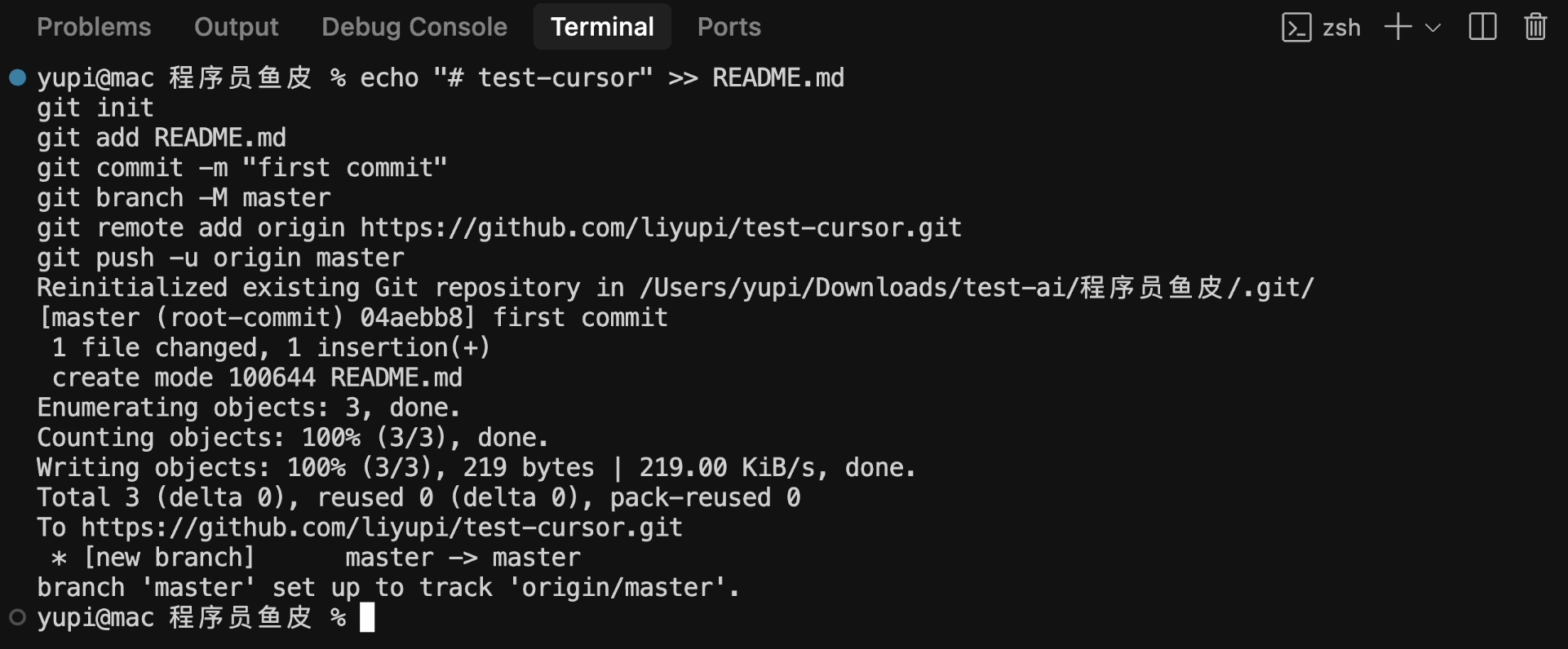Click hollow circle decoration beside last prompt
The image size is (1568, 649).
pyautogui.click(x=18, y=617)
